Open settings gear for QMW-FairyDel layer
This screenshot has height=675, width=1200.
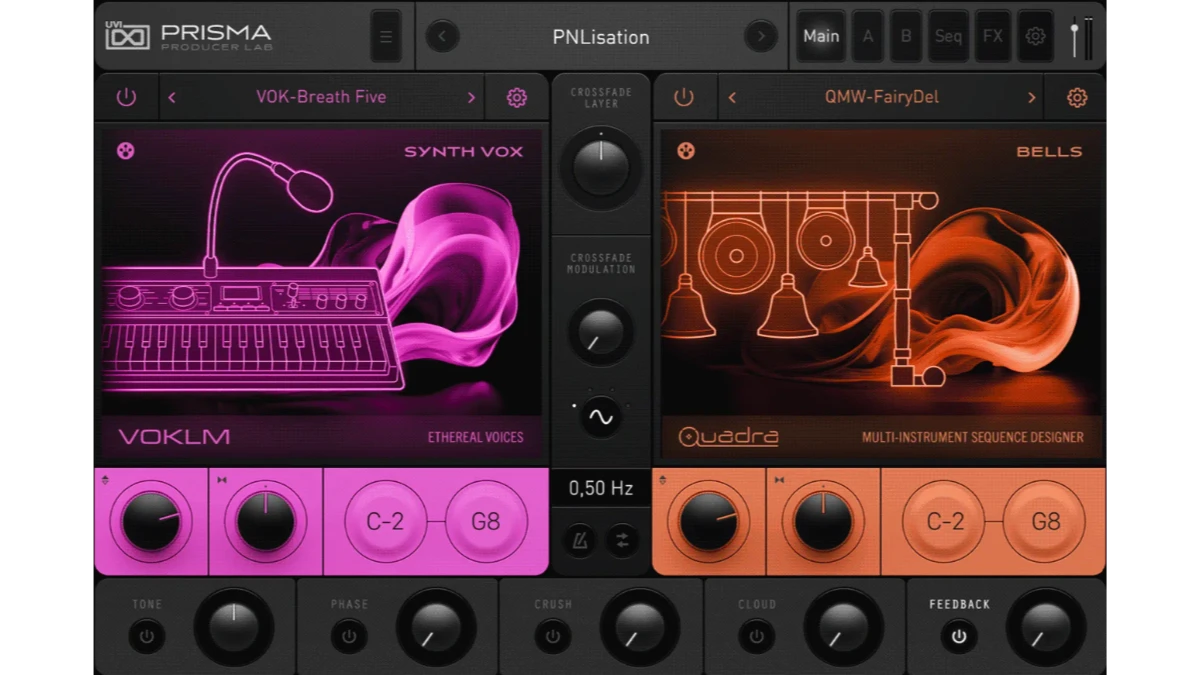(1076, 98)
